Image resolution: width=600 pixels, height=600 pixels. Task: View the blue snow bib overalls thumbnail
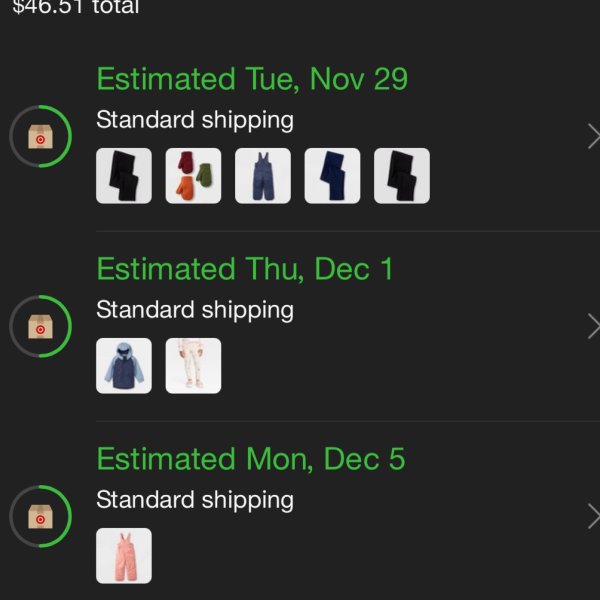[263, 176]
